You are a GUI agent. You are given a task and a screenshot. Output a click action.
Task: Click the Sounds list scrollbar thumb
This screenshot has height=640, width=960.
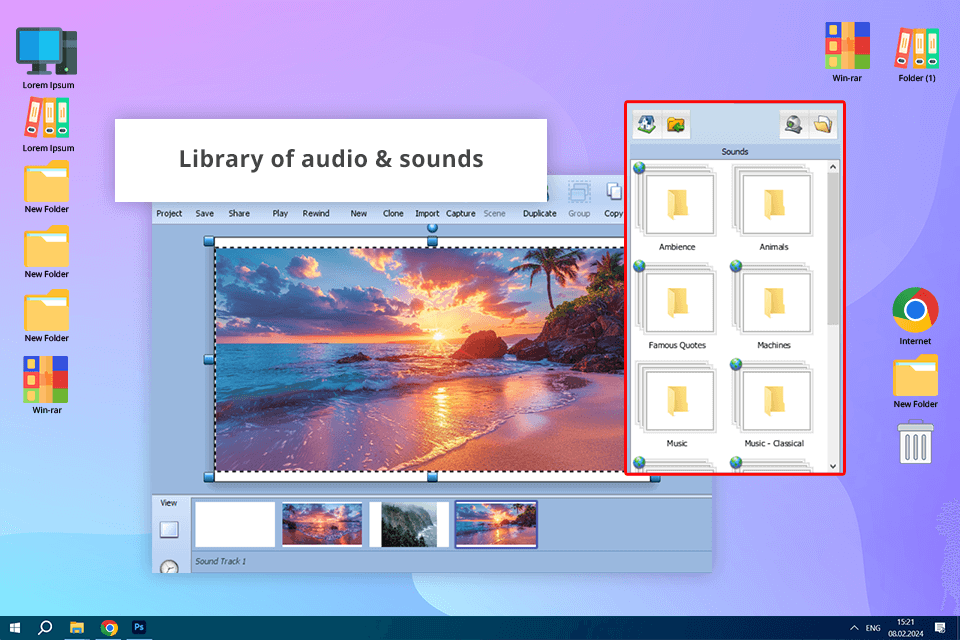tap(833, 248)
